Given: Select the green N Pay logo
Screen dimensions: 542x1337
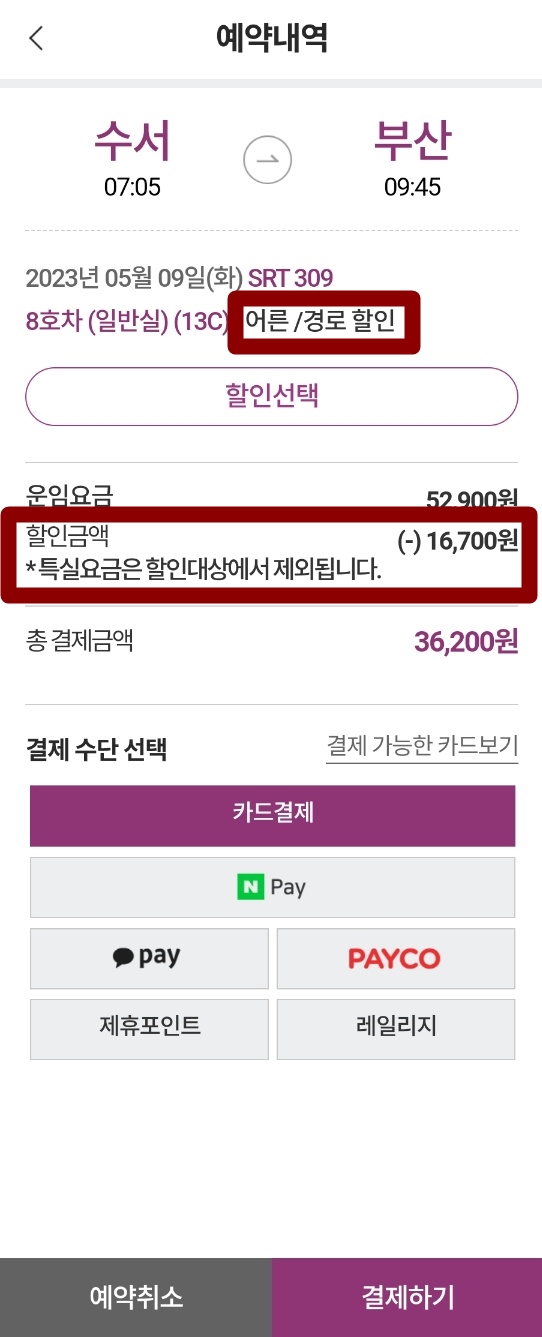Looking at the screenshot, I should tap(249, 887).
